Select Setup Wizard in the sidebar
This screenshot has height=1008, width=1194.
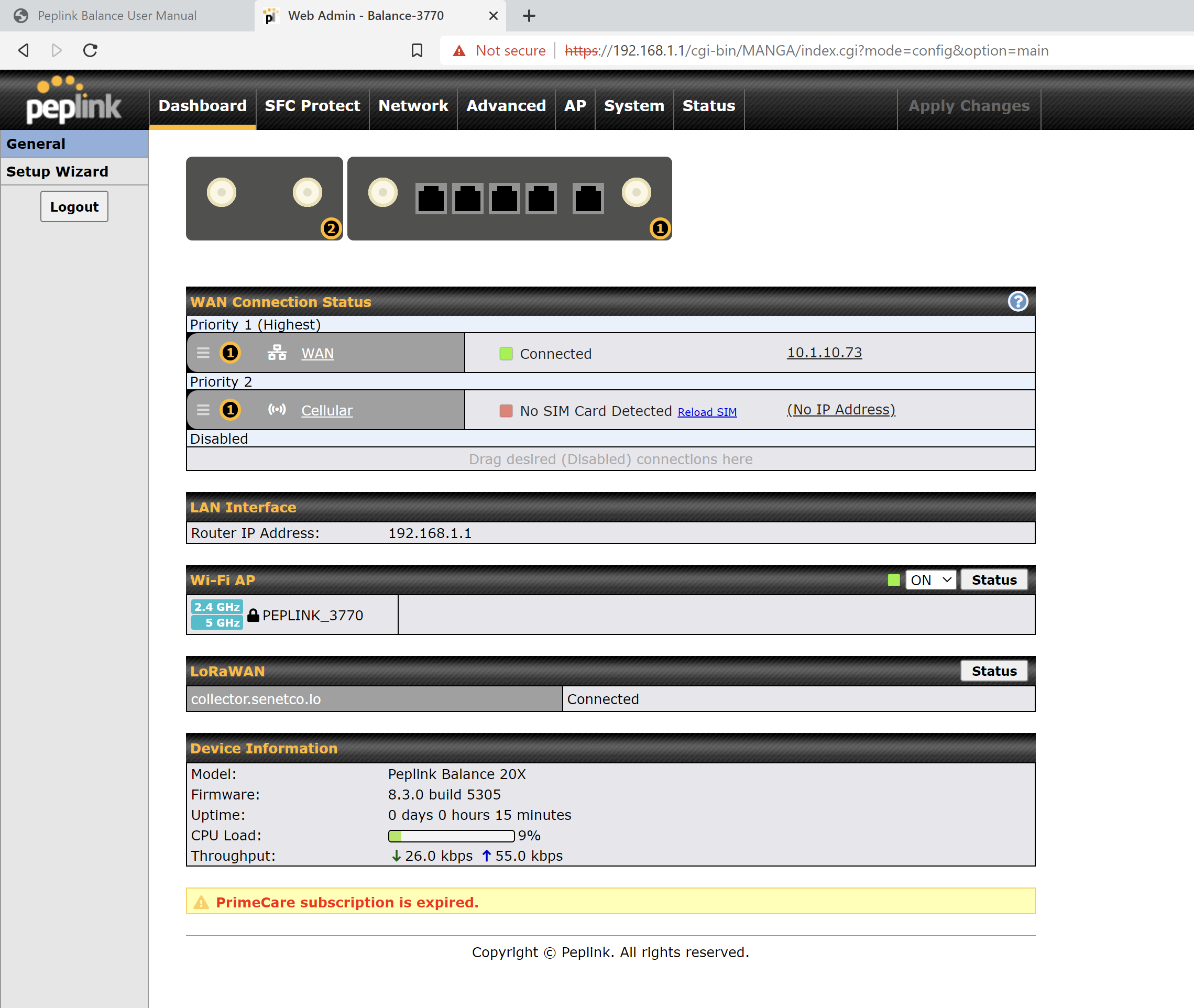[74, 171]
